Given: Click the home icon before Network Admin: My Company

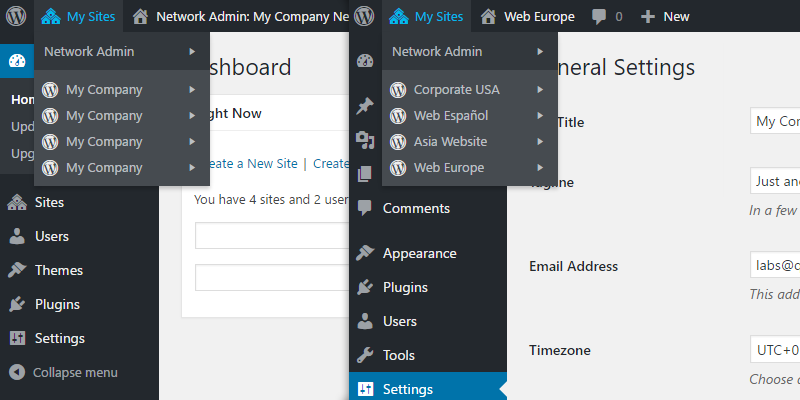Looking at the screenshot, I should coord(140,17).
